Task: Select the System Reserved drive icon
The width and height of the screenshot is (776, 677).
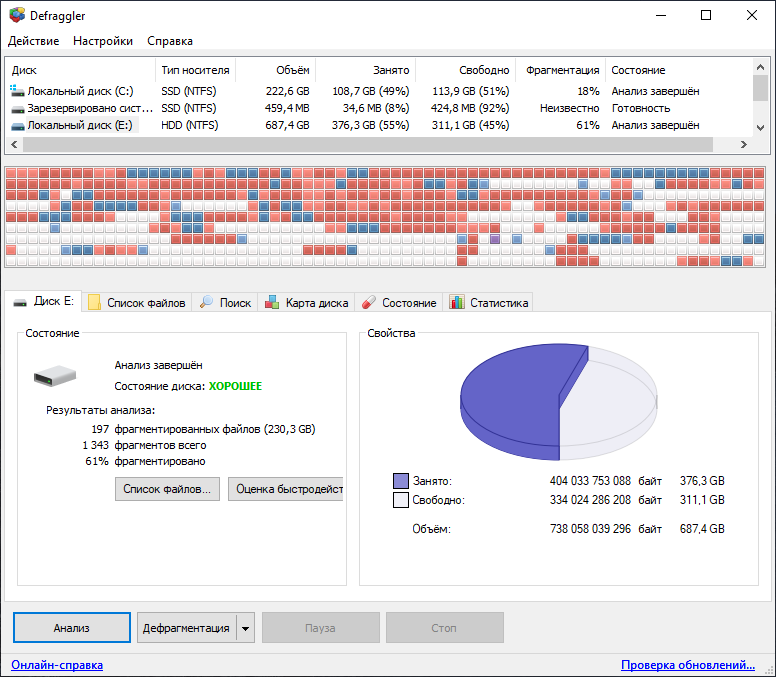Action: pos(17,109)
